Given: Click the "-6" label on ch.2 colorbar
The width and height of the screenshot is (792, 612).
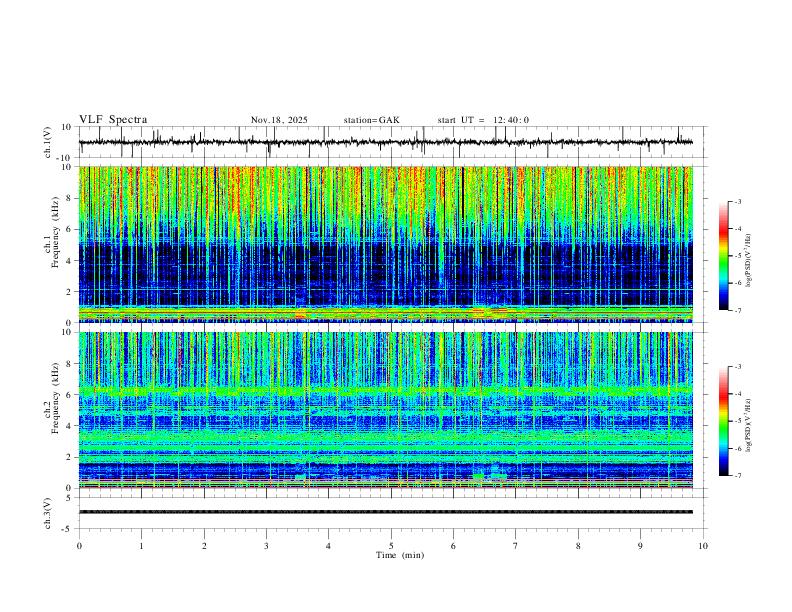Looking at the screenshot, I should coord(737,448).
